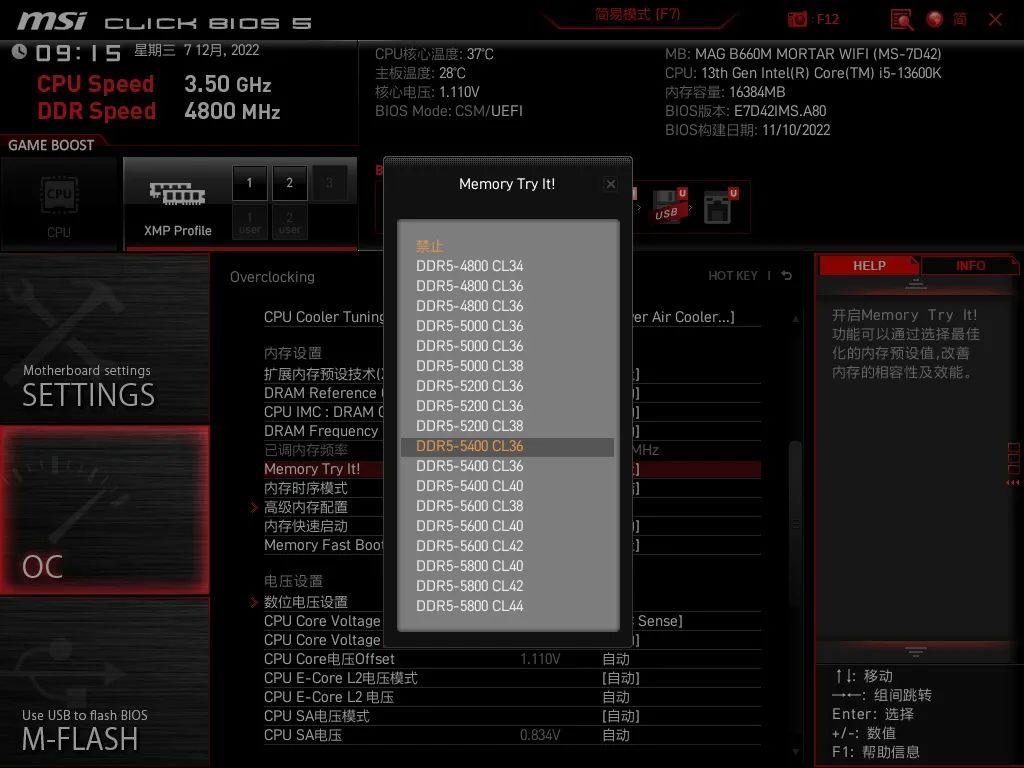Select XMP user 1 profile box
The width and height of the screenshot is (1024, 768).
click(249, 222)
